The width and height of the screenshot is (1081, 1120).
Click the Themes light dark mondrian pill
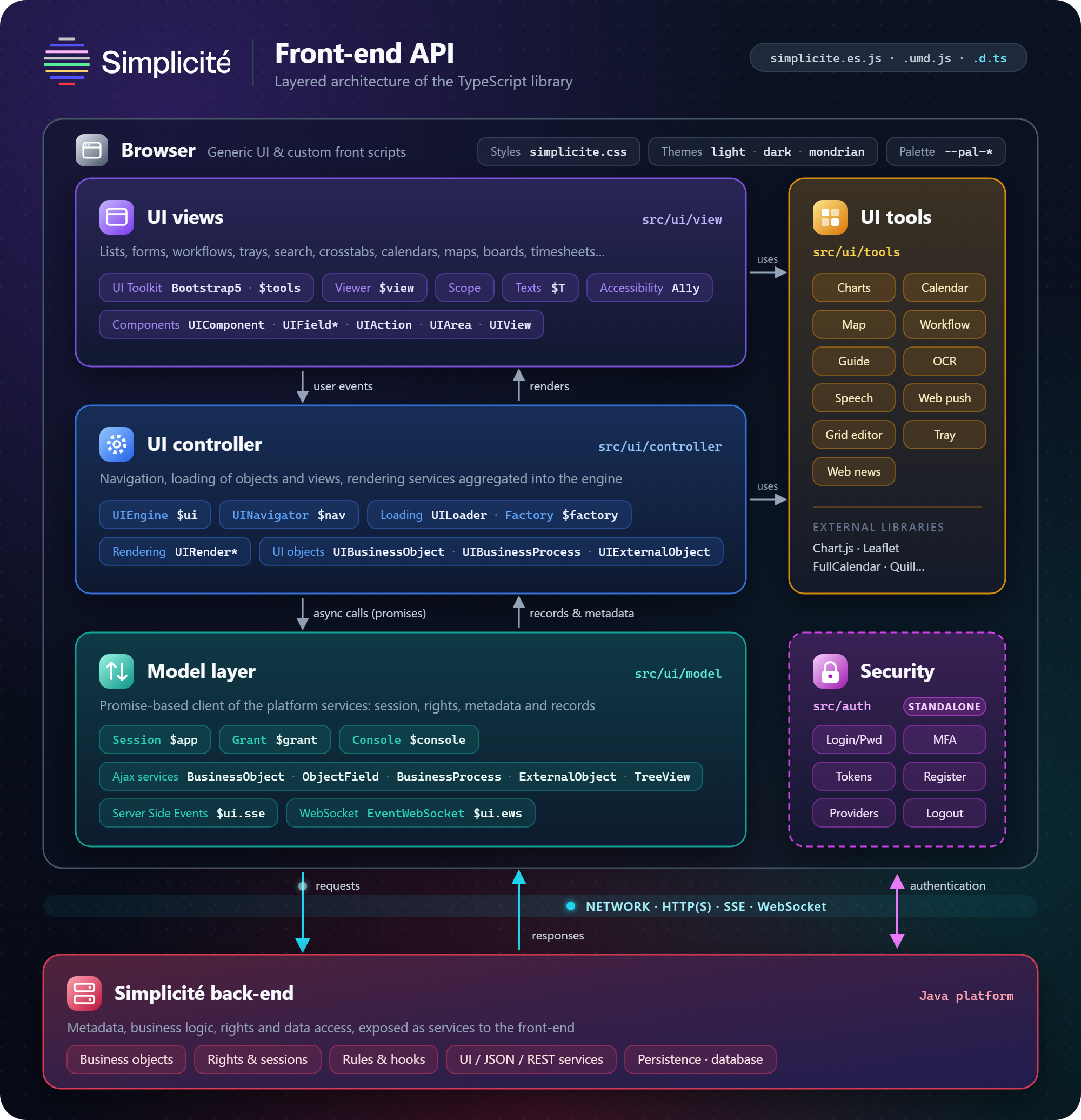click(762, 151)
